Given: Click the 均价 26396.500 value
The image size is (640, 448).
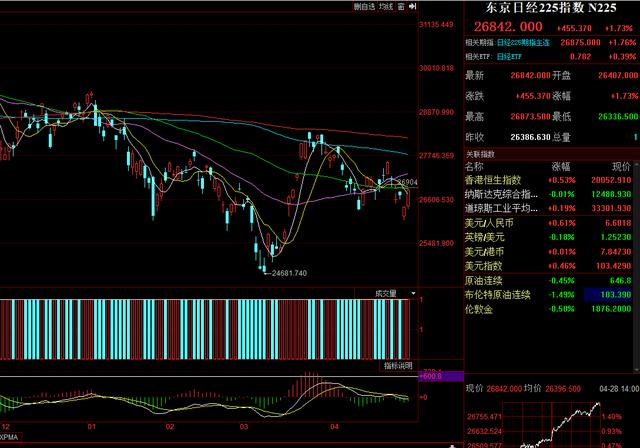Looking at the screenshot, I should point(563,389).
